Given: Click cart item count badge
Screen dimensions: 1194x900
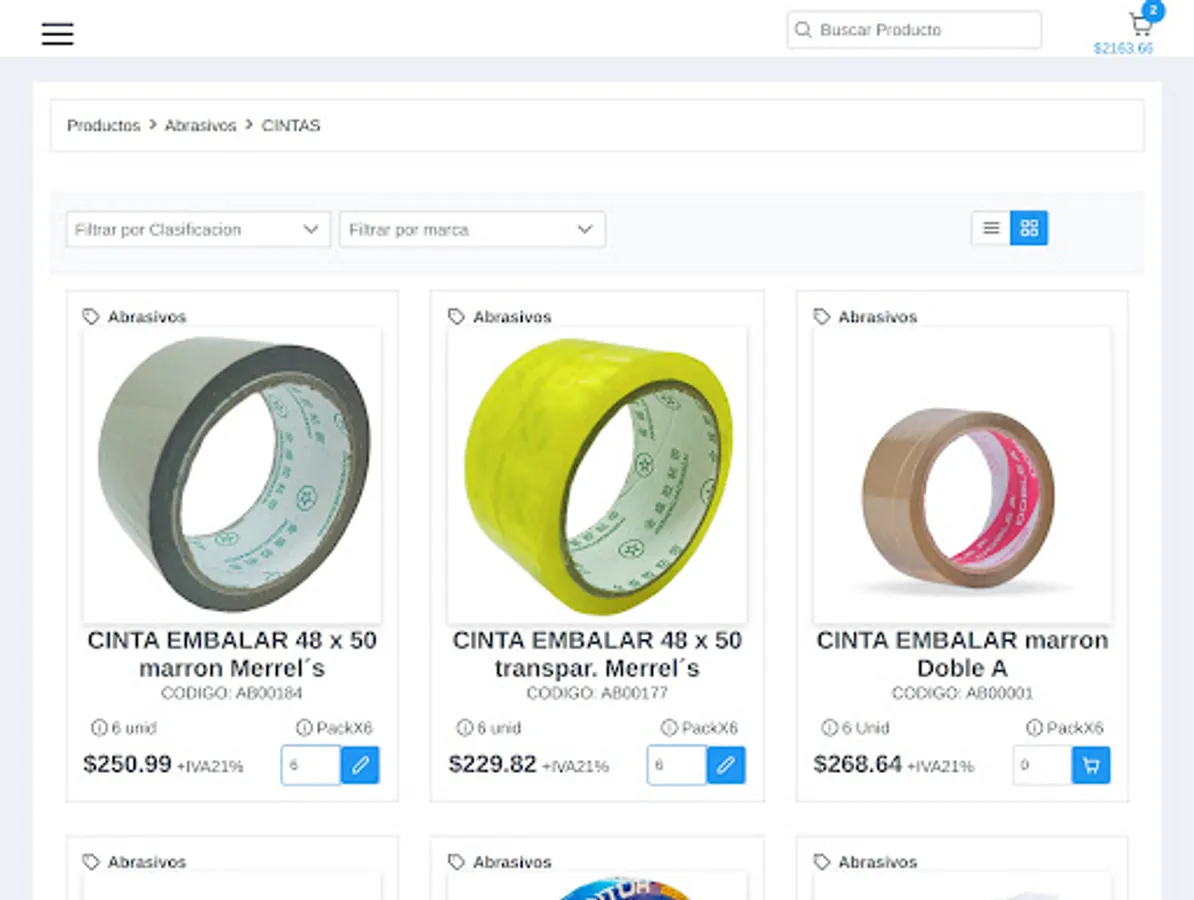Looking at the screenshot, I should pos(1154,11).
